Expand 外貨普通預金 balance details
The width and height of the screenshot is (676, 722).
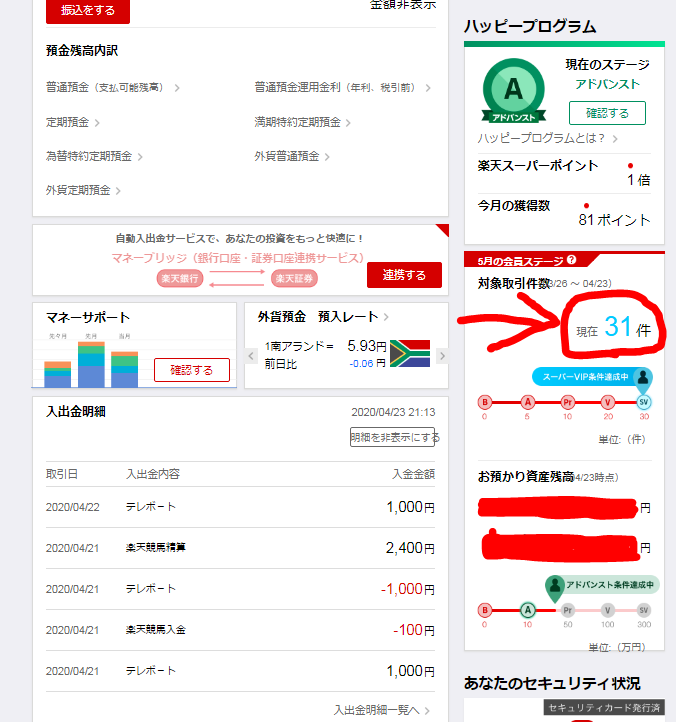click(x=292, y=157)
